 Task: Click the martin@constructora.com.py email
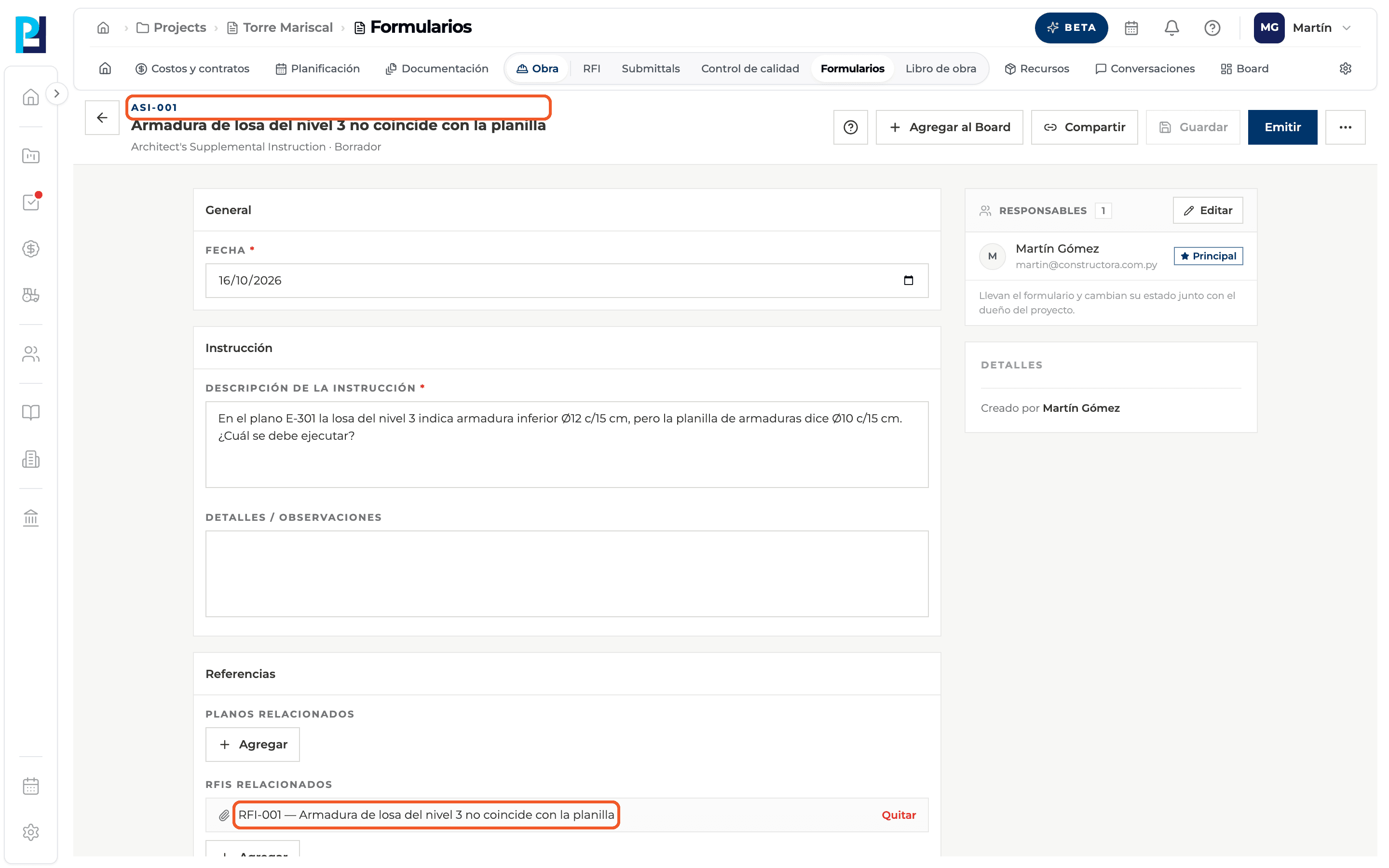[1086, 265]
